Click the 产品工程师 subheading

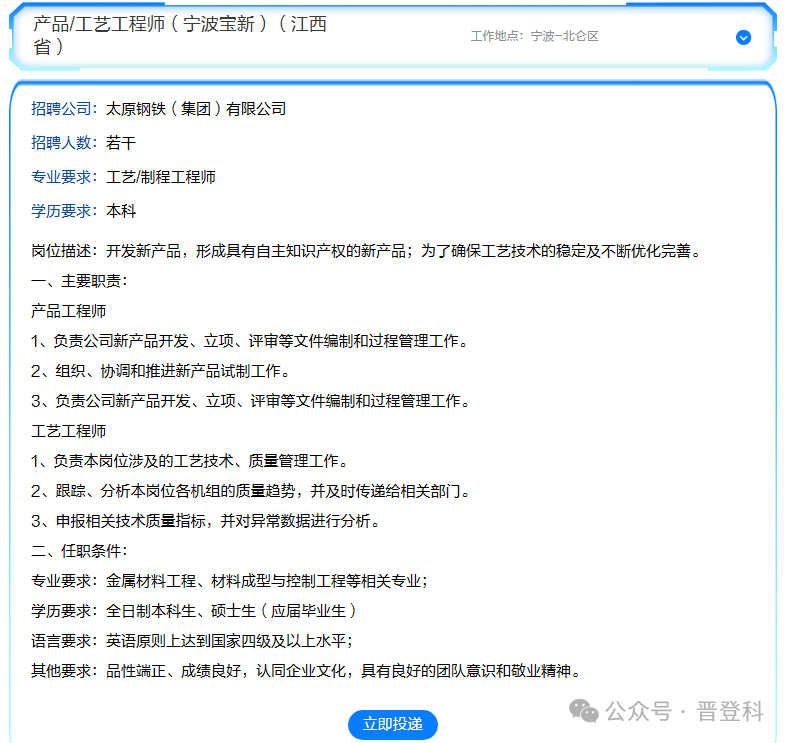coord(68,311)
